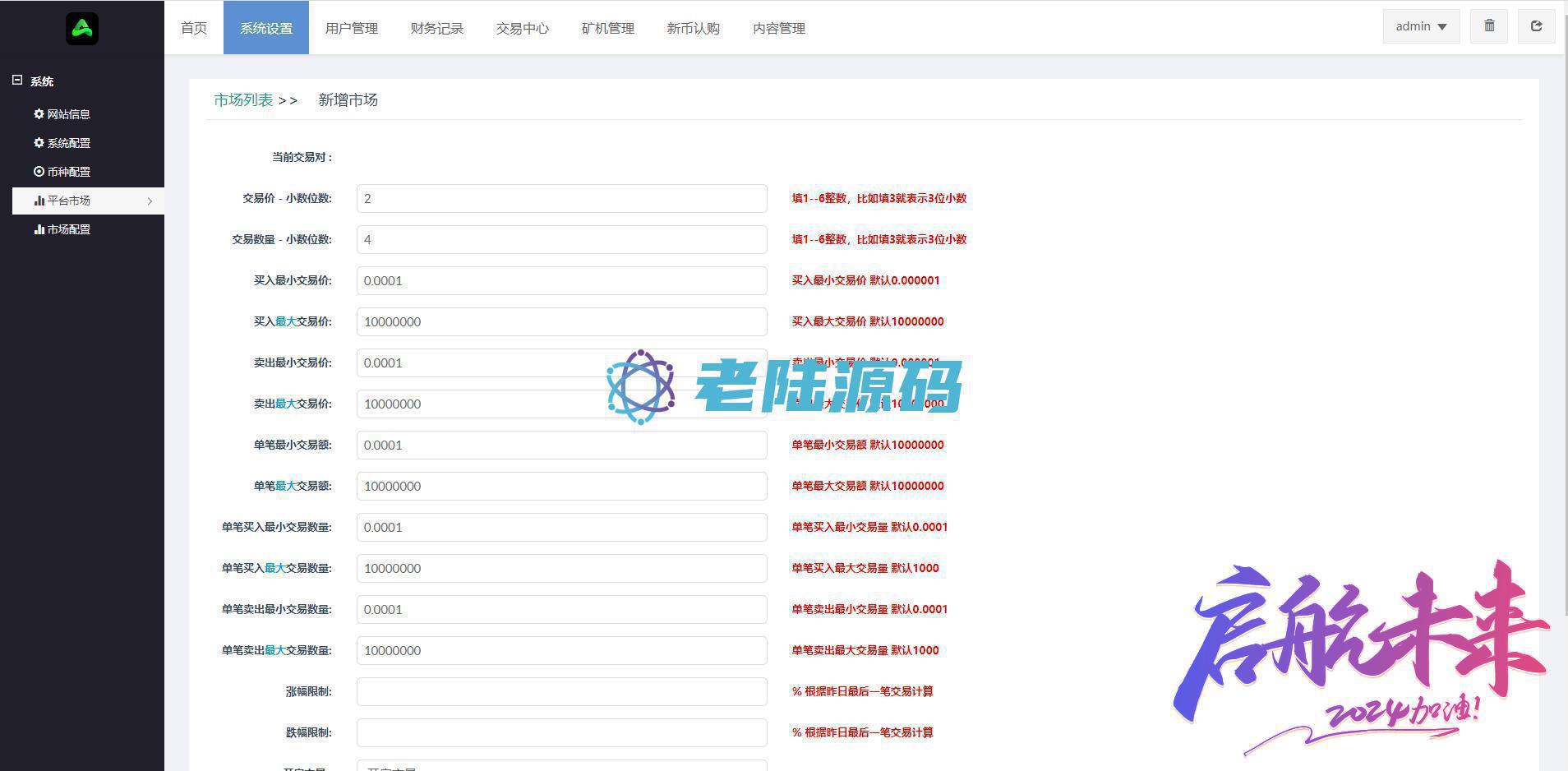Switch to 矿机管理 tab
The width and height of the screenshot is (1568, 771).
tap(608, 28)
